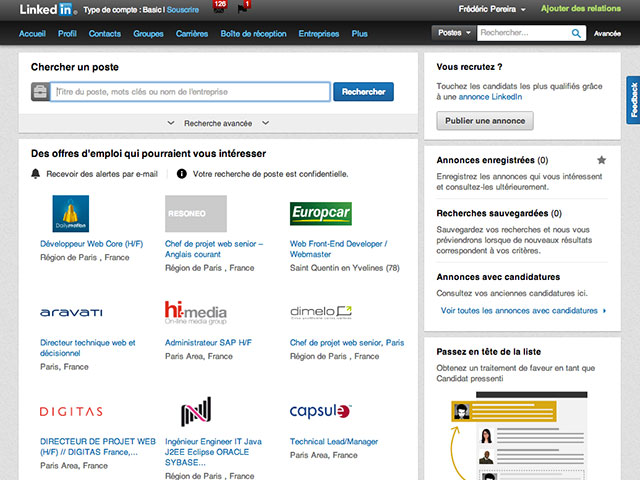This screenshot has height=480, width=640.
Task: Focus the top Rechercher input field
Action: click(x=524, y=33)
